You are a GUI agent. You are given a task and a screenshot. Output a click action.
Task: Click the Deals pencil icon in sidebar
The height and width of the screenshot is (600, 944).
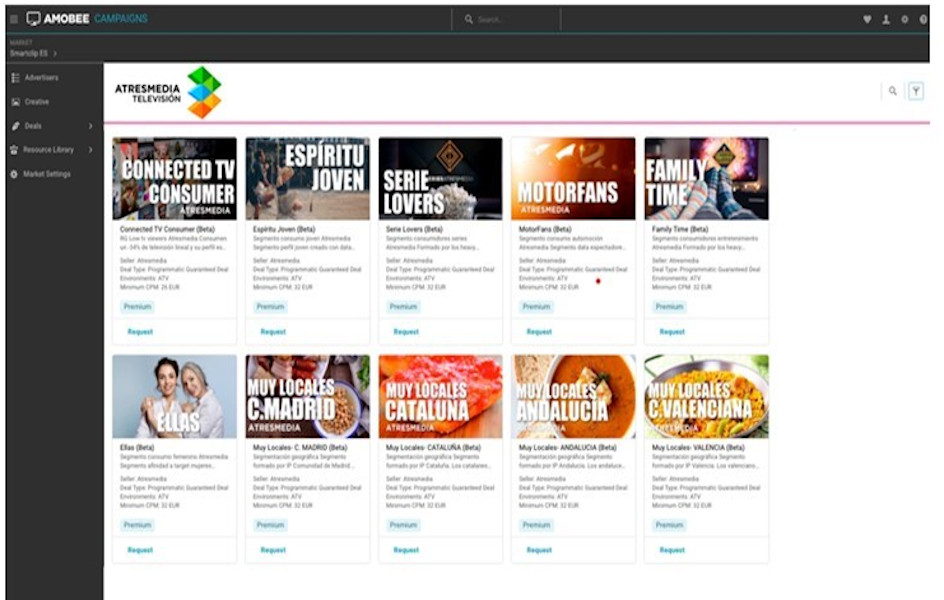tap(16, 126)
